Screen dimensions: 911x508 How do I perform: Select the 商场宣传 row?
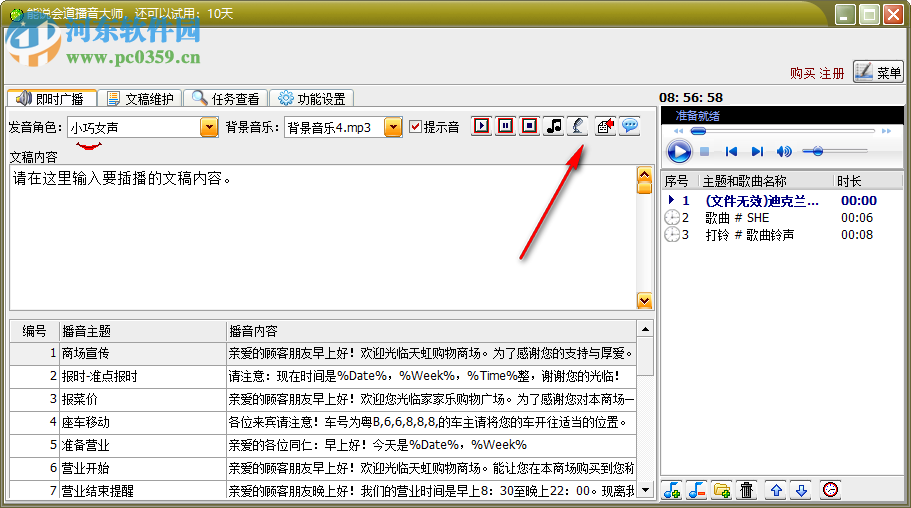(324, 353)
